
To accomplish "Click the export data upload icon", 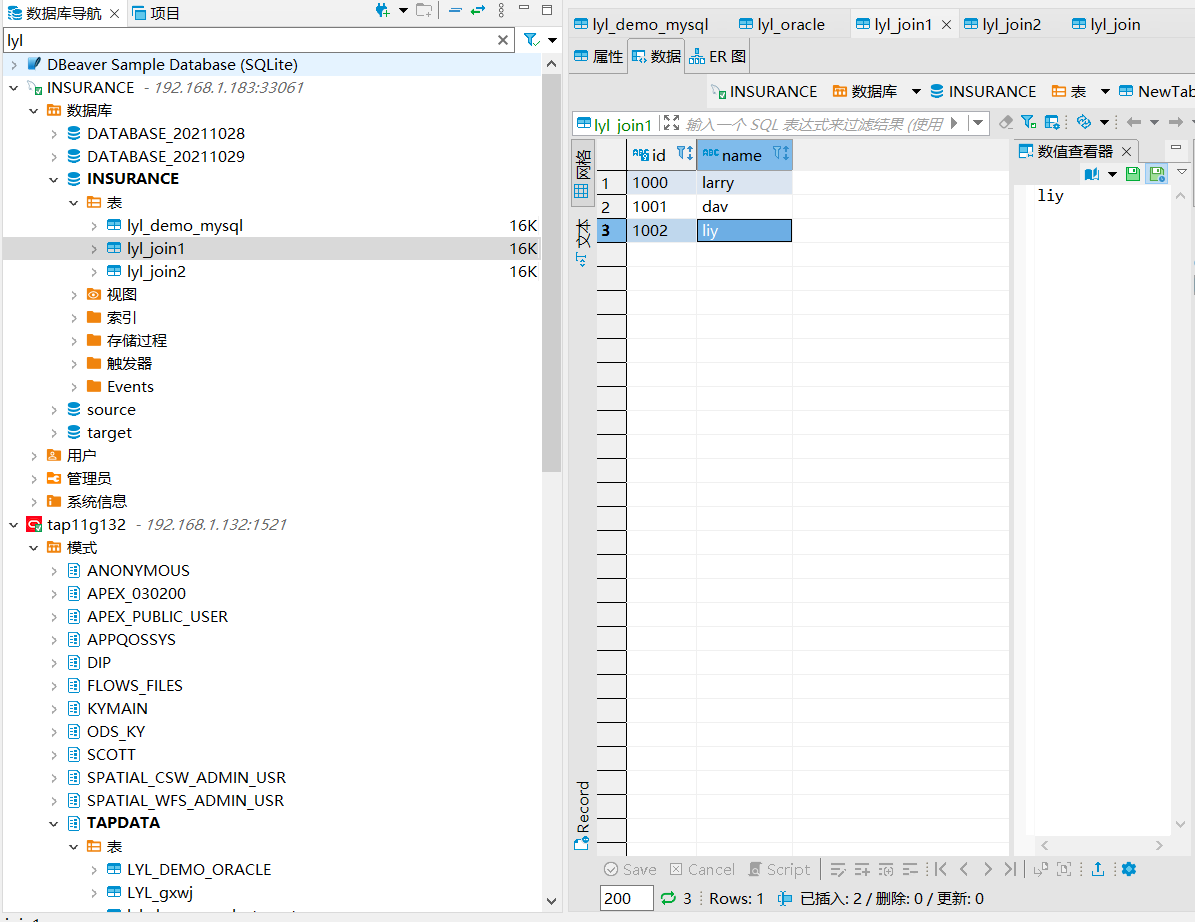I will [x=1097, y=869].
